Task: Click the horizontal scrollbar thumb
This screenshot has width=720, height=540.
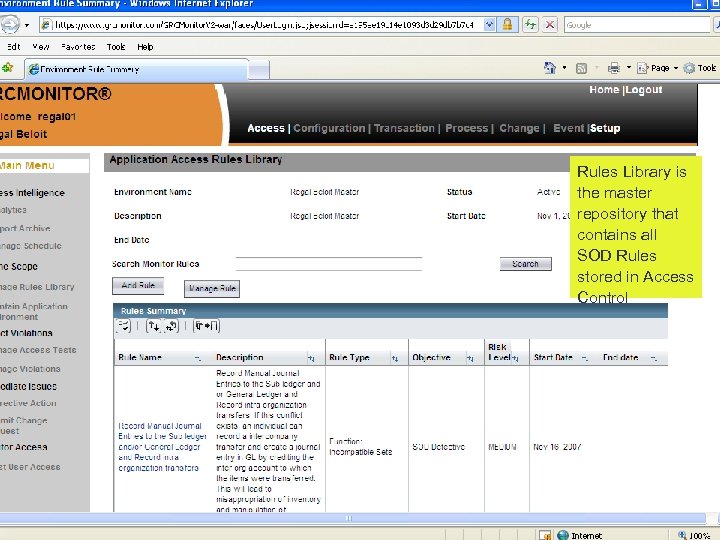Action: 349,518
